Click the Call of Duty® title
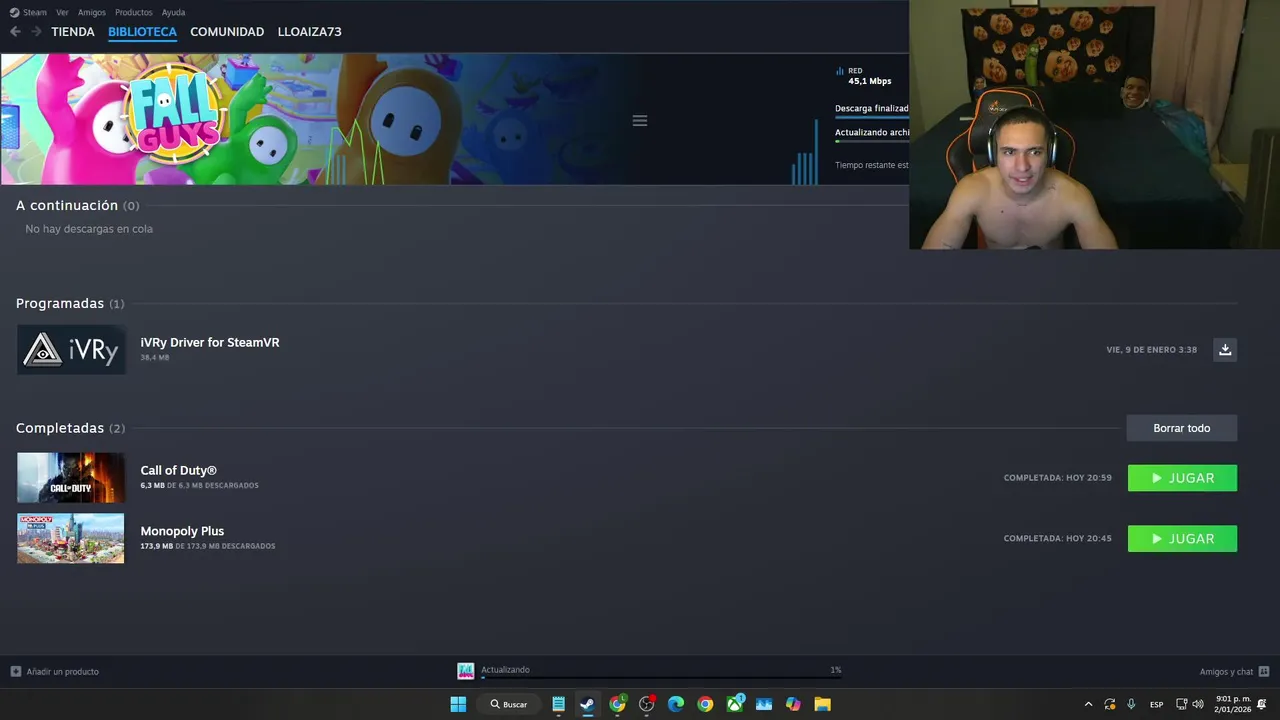This screenshot has height=720, width=1280. [x=178, y=470]
